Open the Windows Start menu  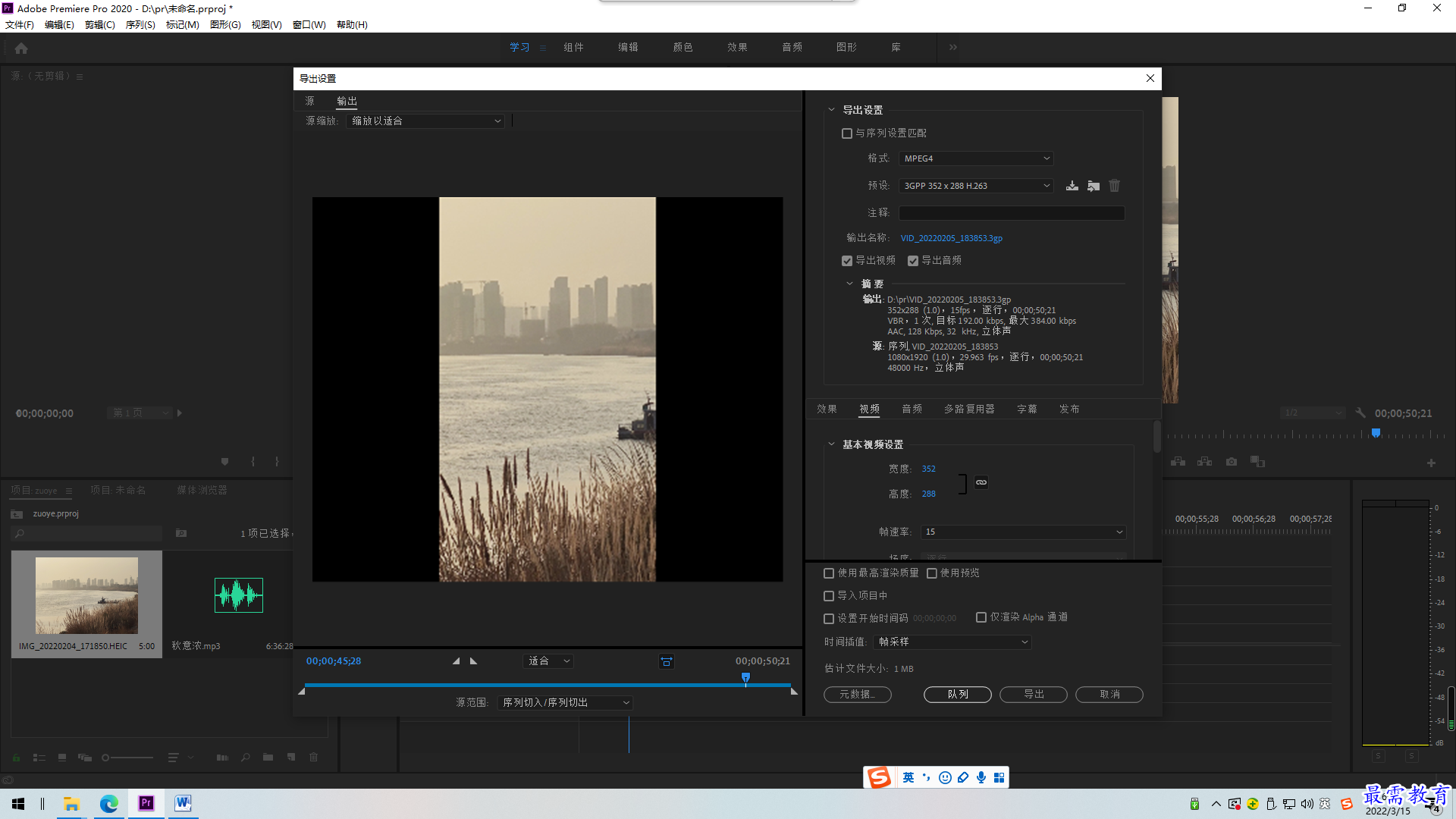(x=18, y=803)
